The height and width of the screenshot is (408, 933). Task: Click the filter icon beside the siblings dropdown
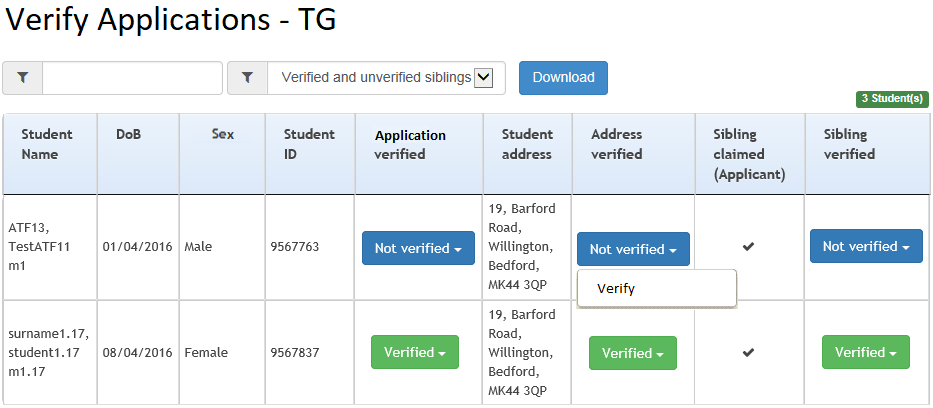(248, 78)
